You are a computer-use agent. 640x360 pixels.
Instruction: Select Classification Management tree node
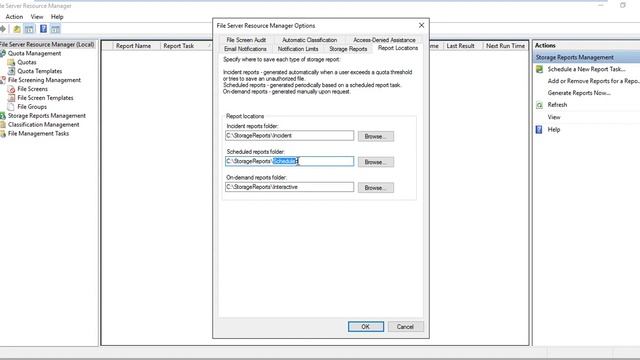[43, 125]
